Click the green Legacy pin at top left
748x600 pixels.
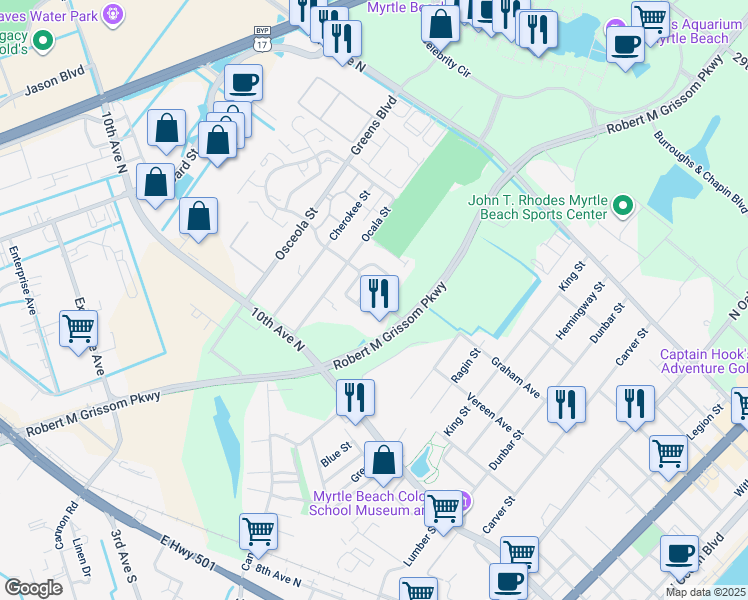coord(43,41)
